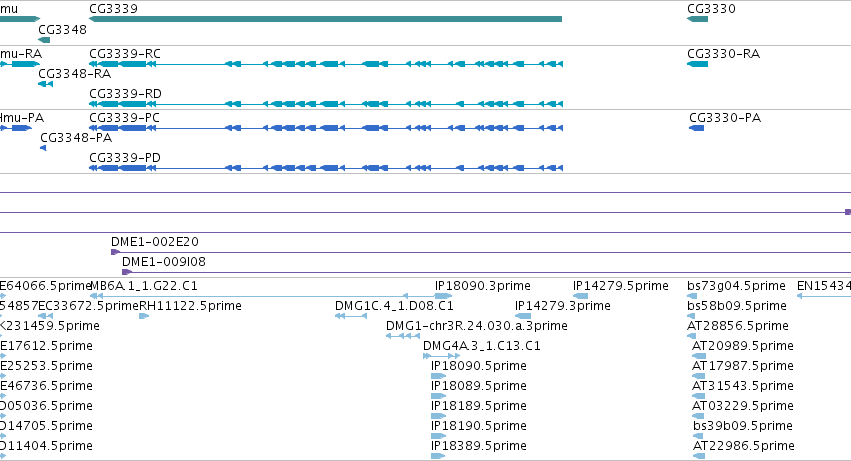Click the CG3330-PA protein label
Viewport: 851px width, 461px height.
[x=725, y=118]
